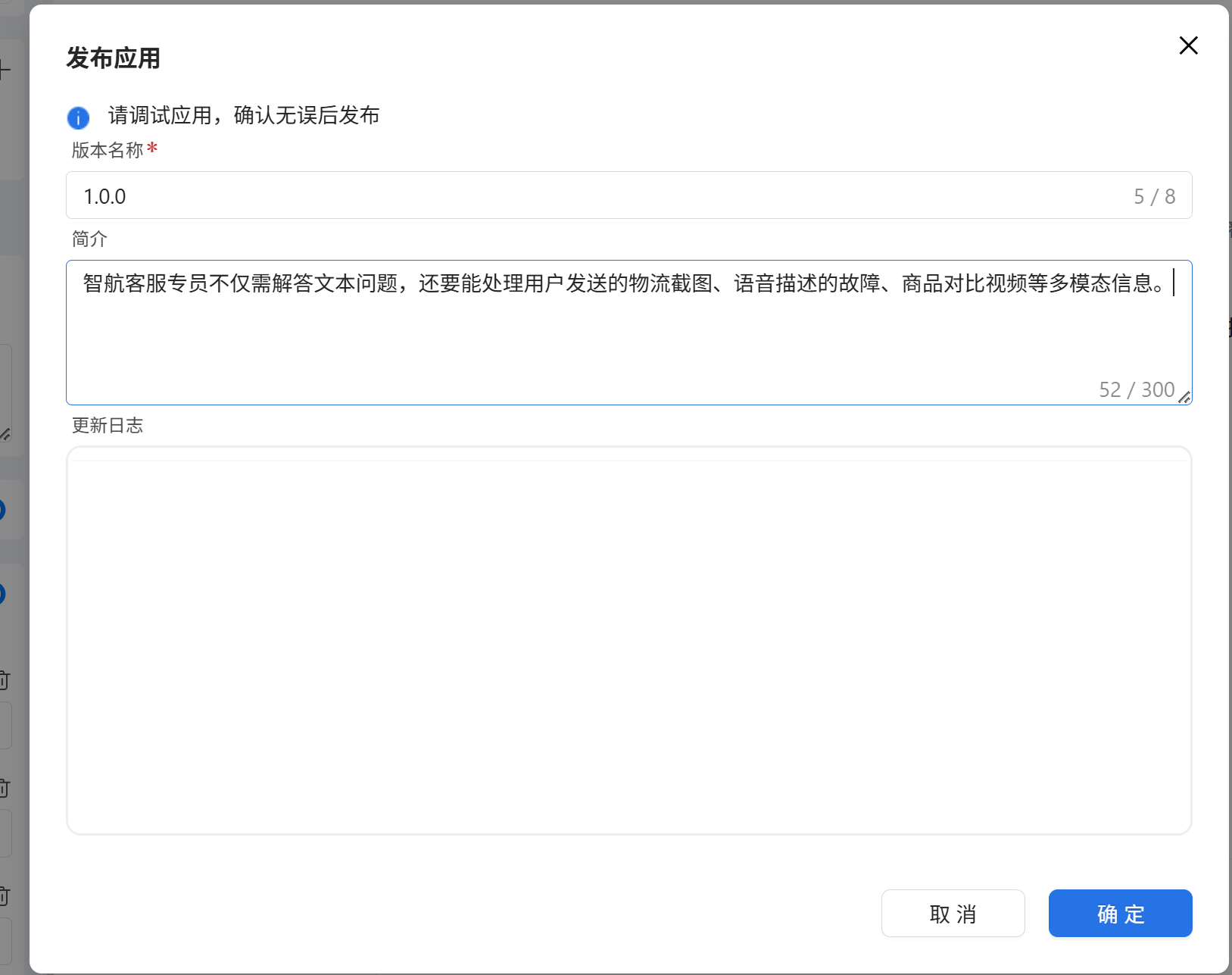The height and width of the screenshot is (975, 1232).
Task: Click the lower blue circular badge in the sidebar
Action: pos(2,594)
